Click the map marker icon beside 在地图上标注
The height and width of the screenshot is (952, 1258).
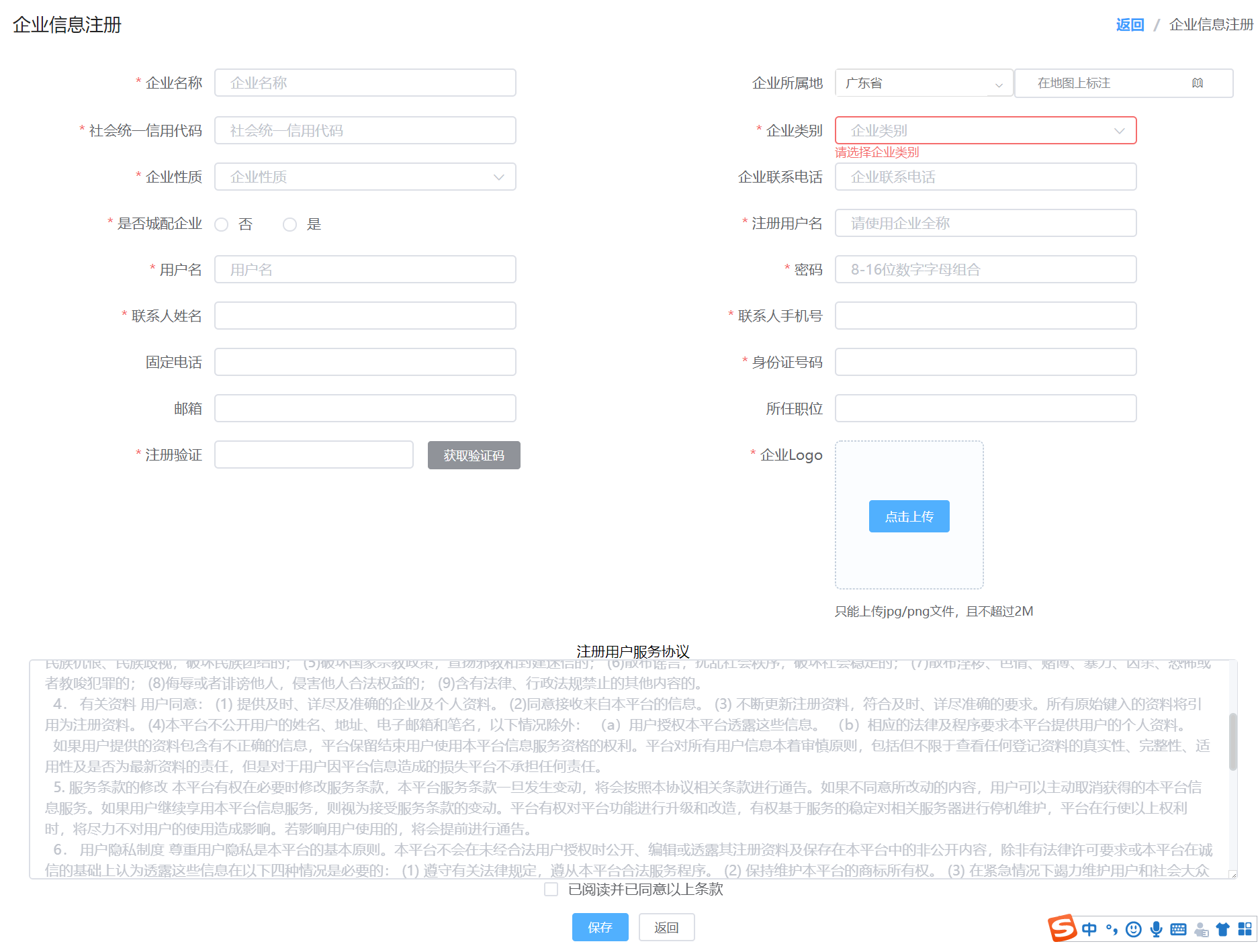[x=1198, y=83]
